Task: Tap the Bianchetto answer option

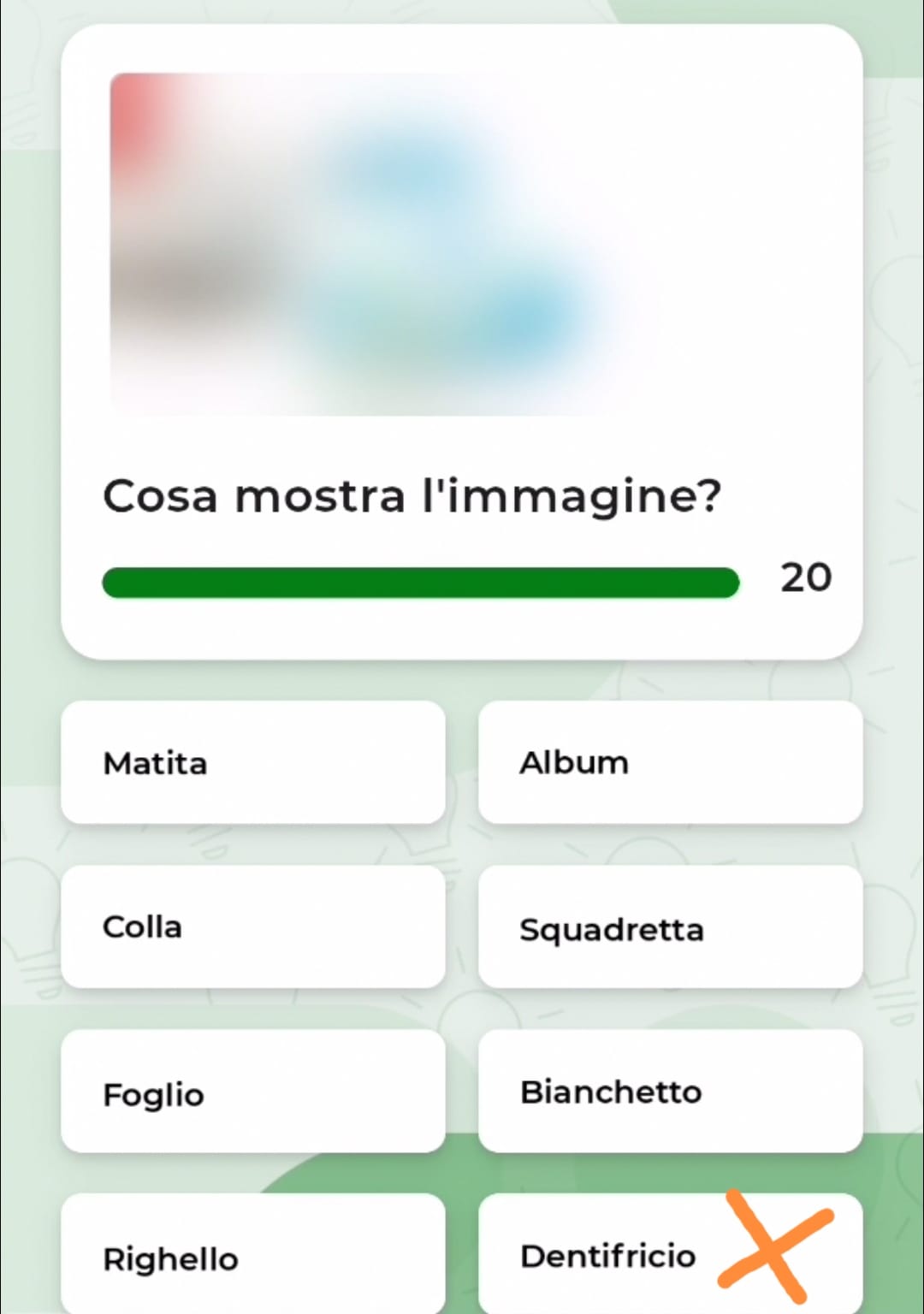Action: coord(670,1091)
